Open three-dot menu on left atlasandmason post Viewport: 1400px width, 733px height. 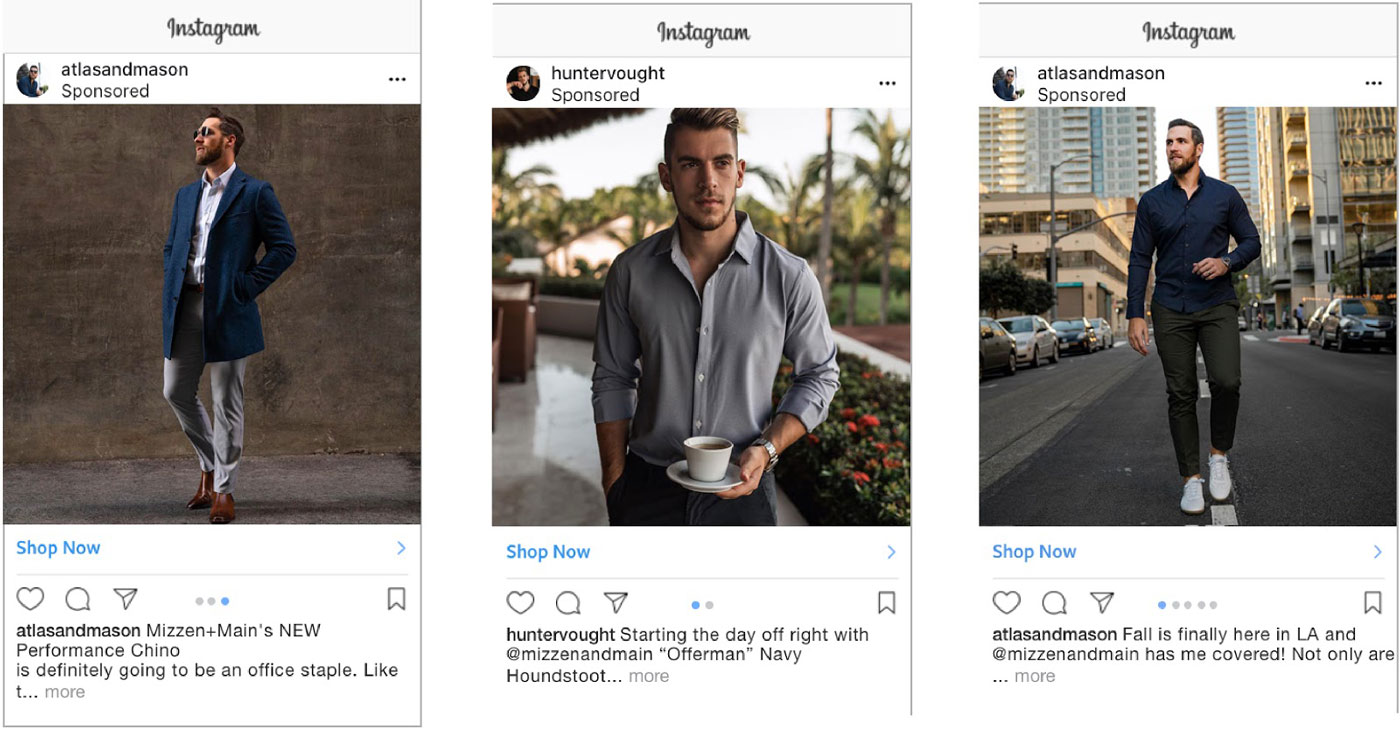[x=397, y=79]
